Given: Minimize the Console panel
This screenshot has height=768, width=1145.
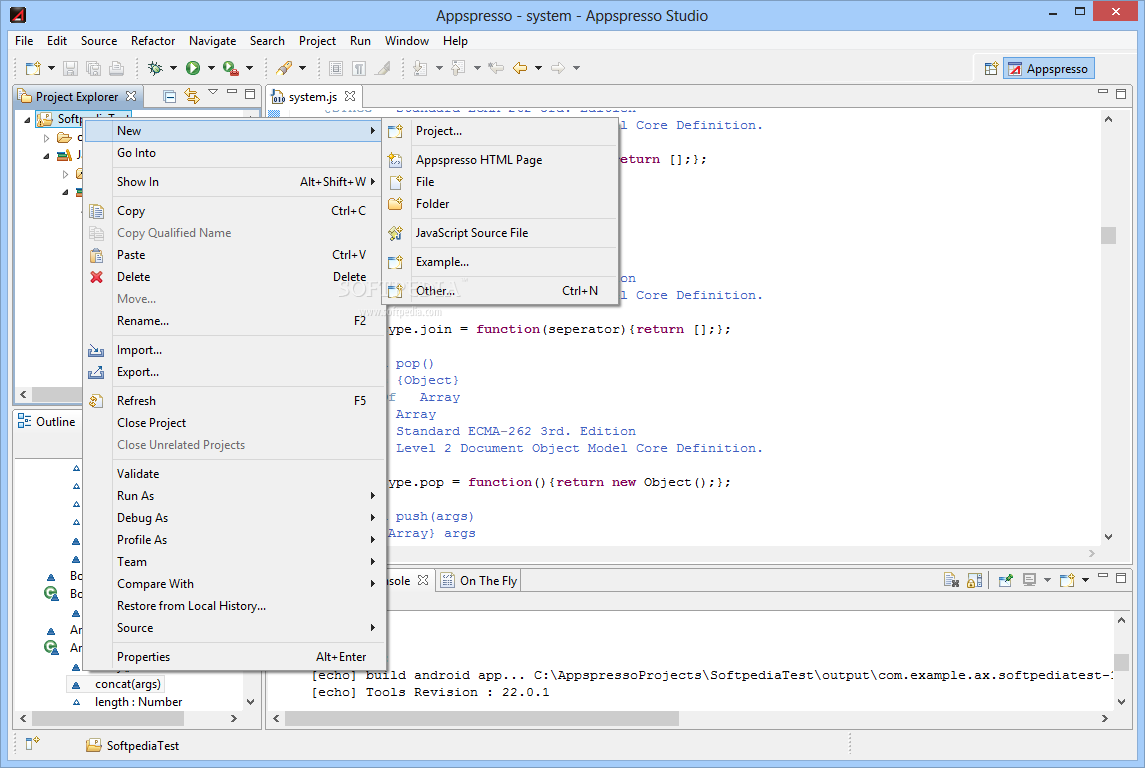Looking at the screenshot, I should [1103, 577].
